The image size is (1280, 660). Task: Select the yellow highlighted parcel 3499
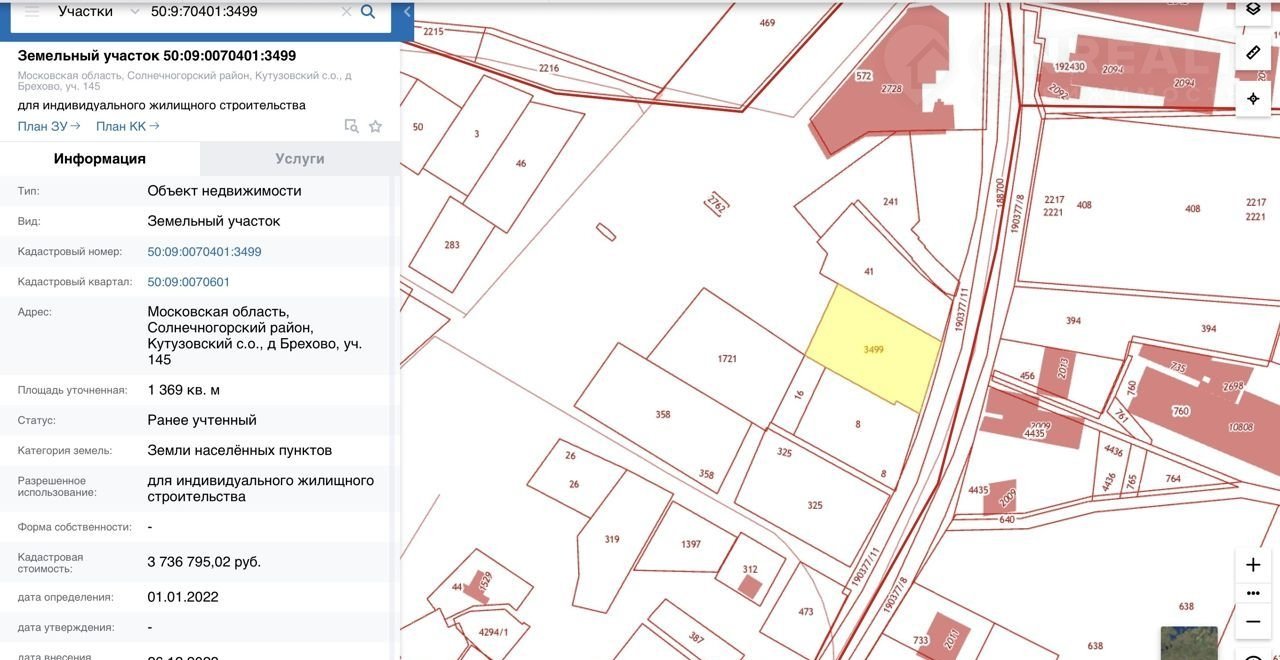pos(873,347)
